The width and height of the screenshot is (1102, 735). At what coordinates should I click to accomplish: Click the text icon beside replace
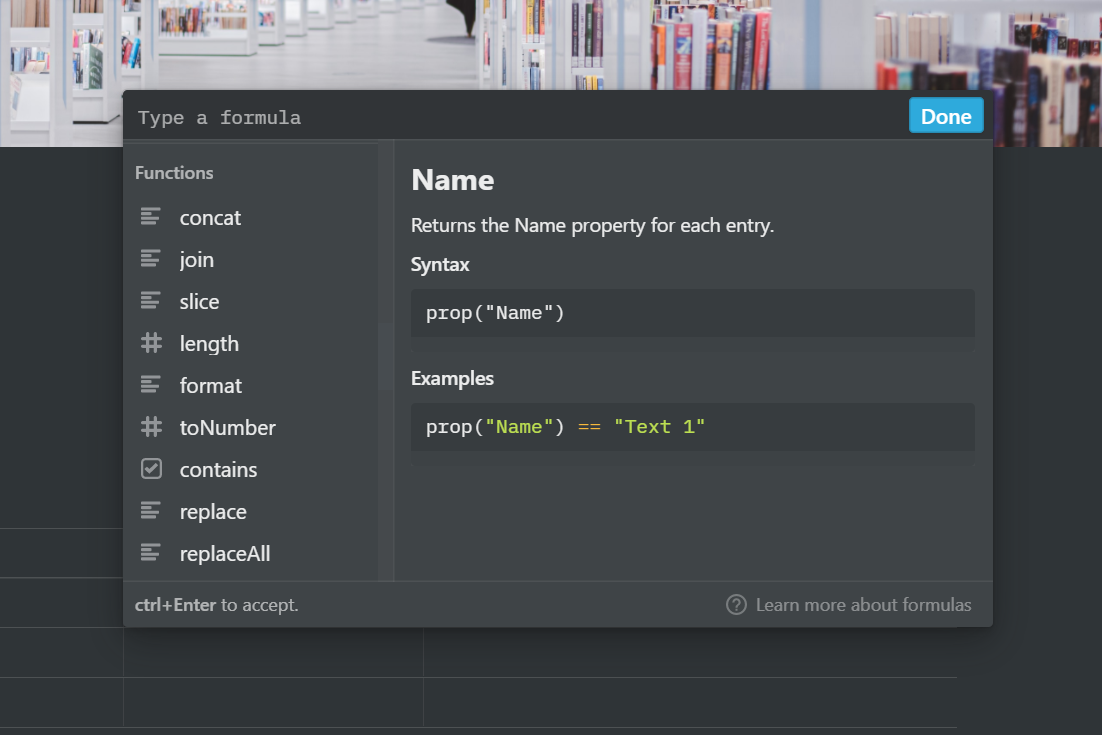click(x=150, y=510)
